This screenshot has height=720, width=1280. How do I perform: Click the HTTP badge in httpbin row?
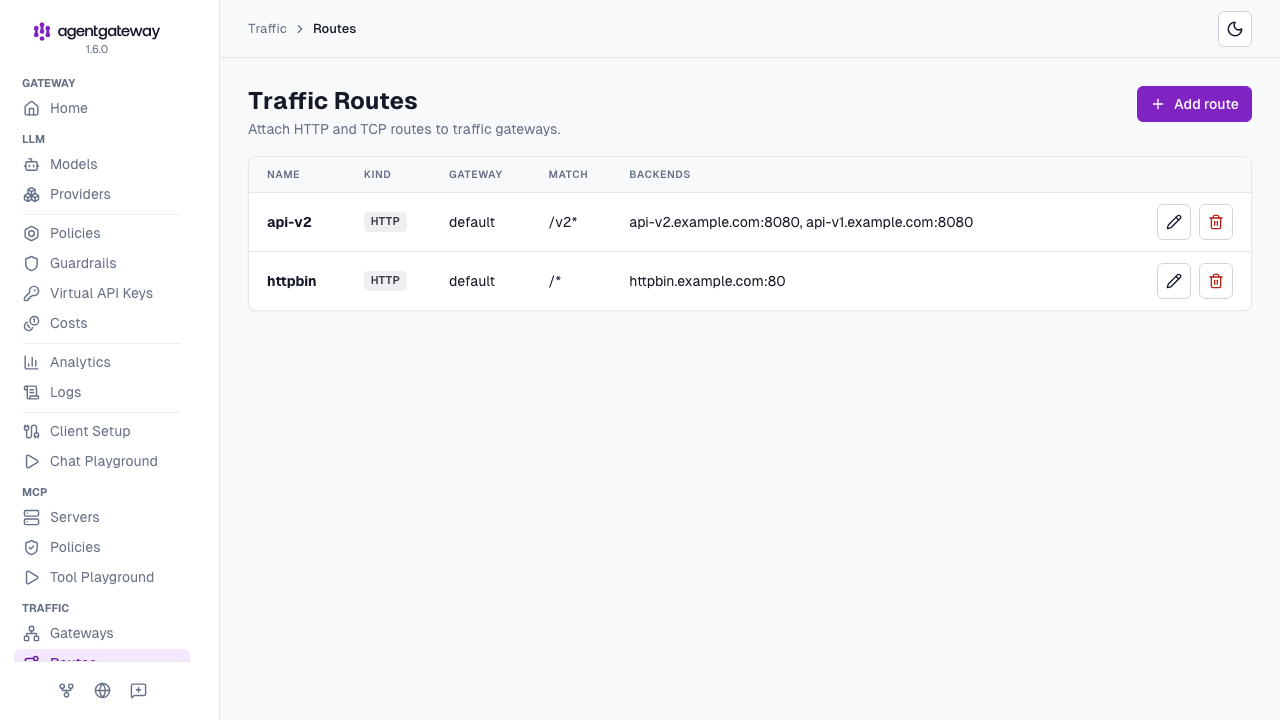tap(385, 281)
